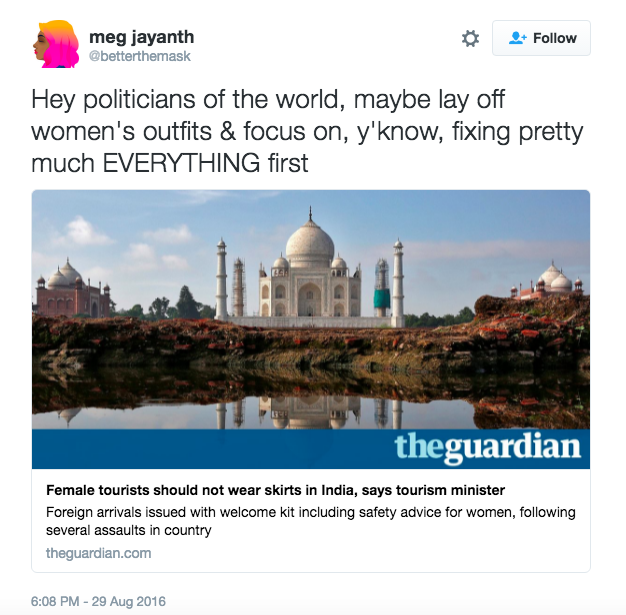Click the red mosque building on the left of photo
Viewport: 626px width, 615px height.
[x=72, y=290]
